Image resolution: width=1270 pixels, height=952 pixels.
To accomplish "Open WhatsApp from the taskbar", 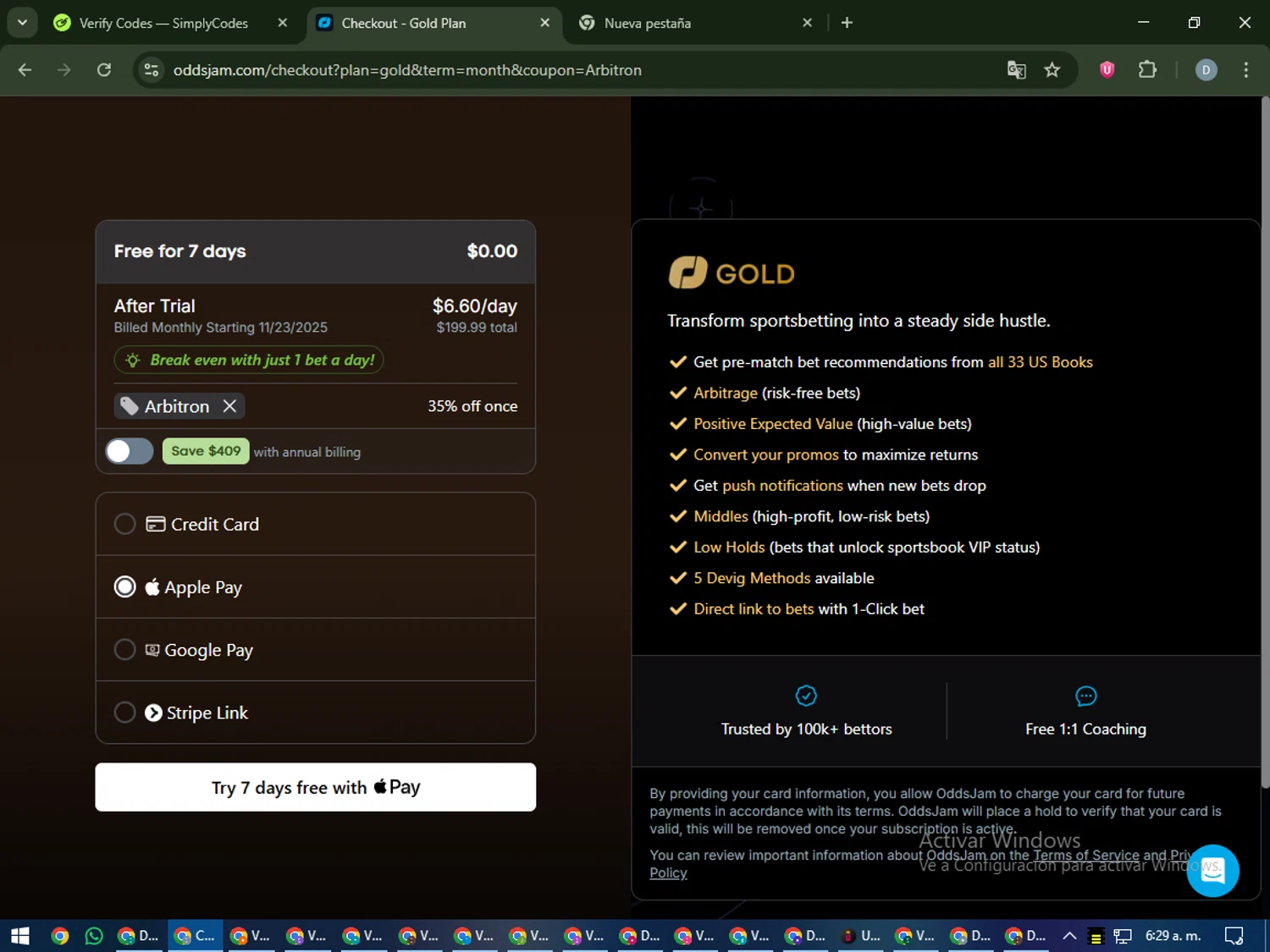I will click(94, 936).
